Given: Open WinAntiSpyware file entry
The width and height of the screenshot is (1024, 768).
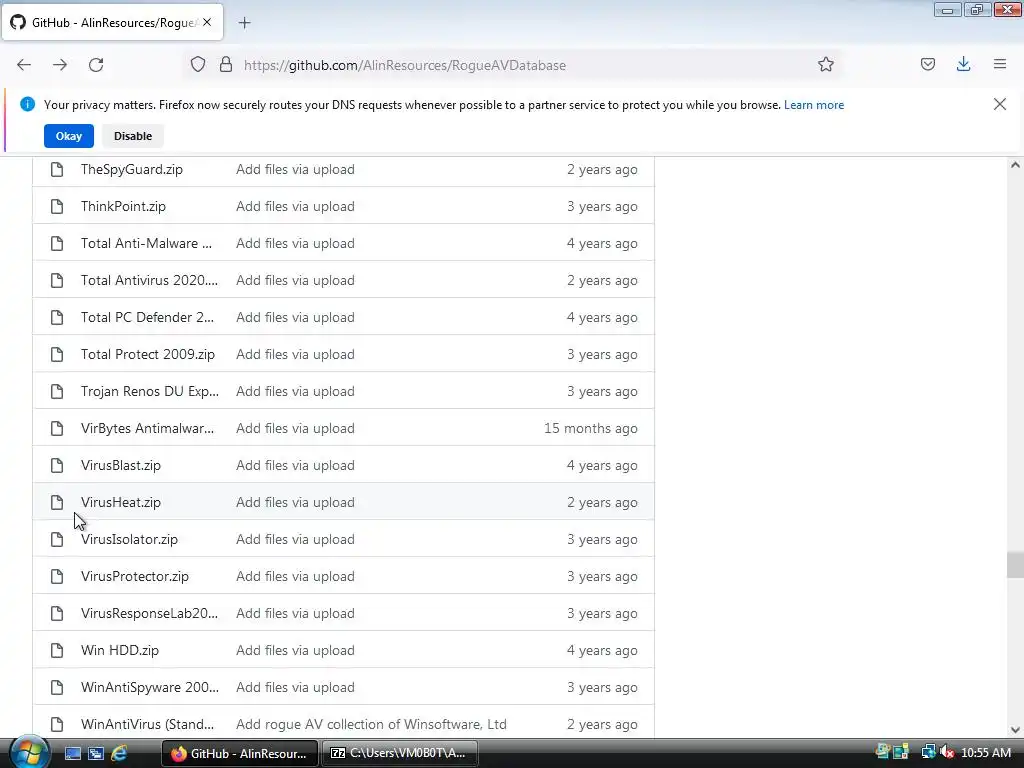Looking at the screenshot, I should 150,687.
